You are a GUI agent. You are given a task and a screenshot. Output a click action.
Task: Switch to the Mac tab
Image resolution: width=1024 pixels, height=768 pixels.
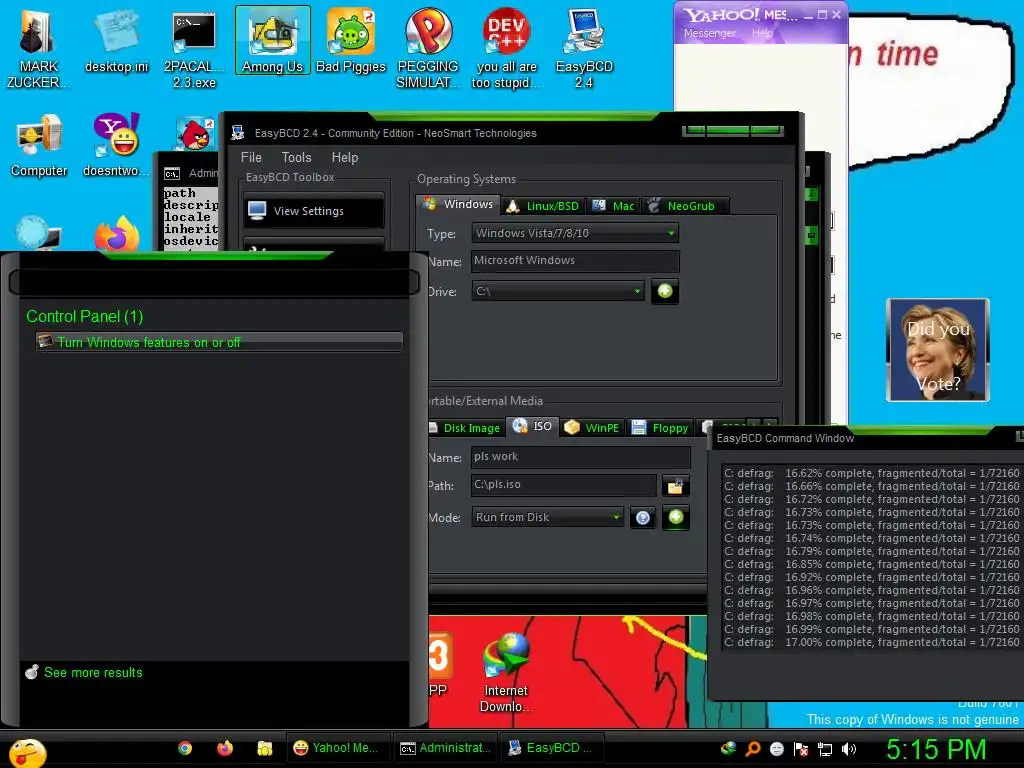pyautogui.click(x=614, y=206)
